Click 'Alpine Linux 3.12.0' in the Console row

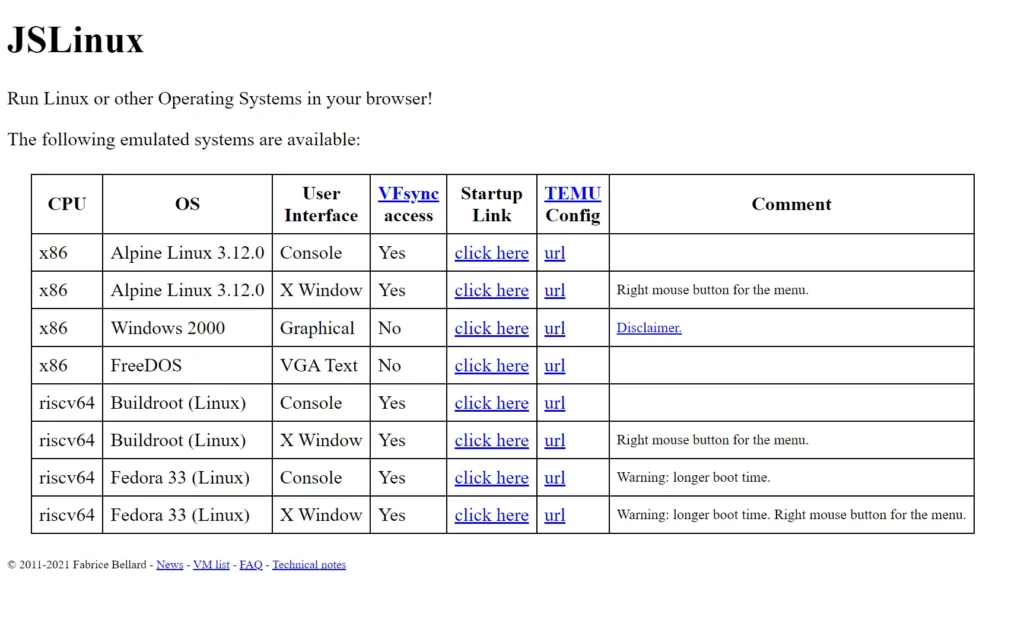pos(187,253)
